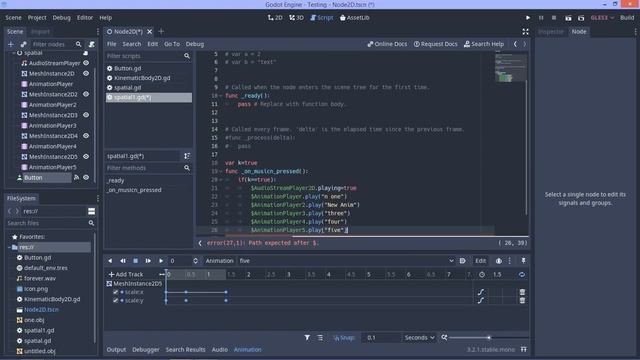This screenshot has height=360, width=640.
Task: Open the Project menu
Action: pyautogui.click(x=37, y=18)
